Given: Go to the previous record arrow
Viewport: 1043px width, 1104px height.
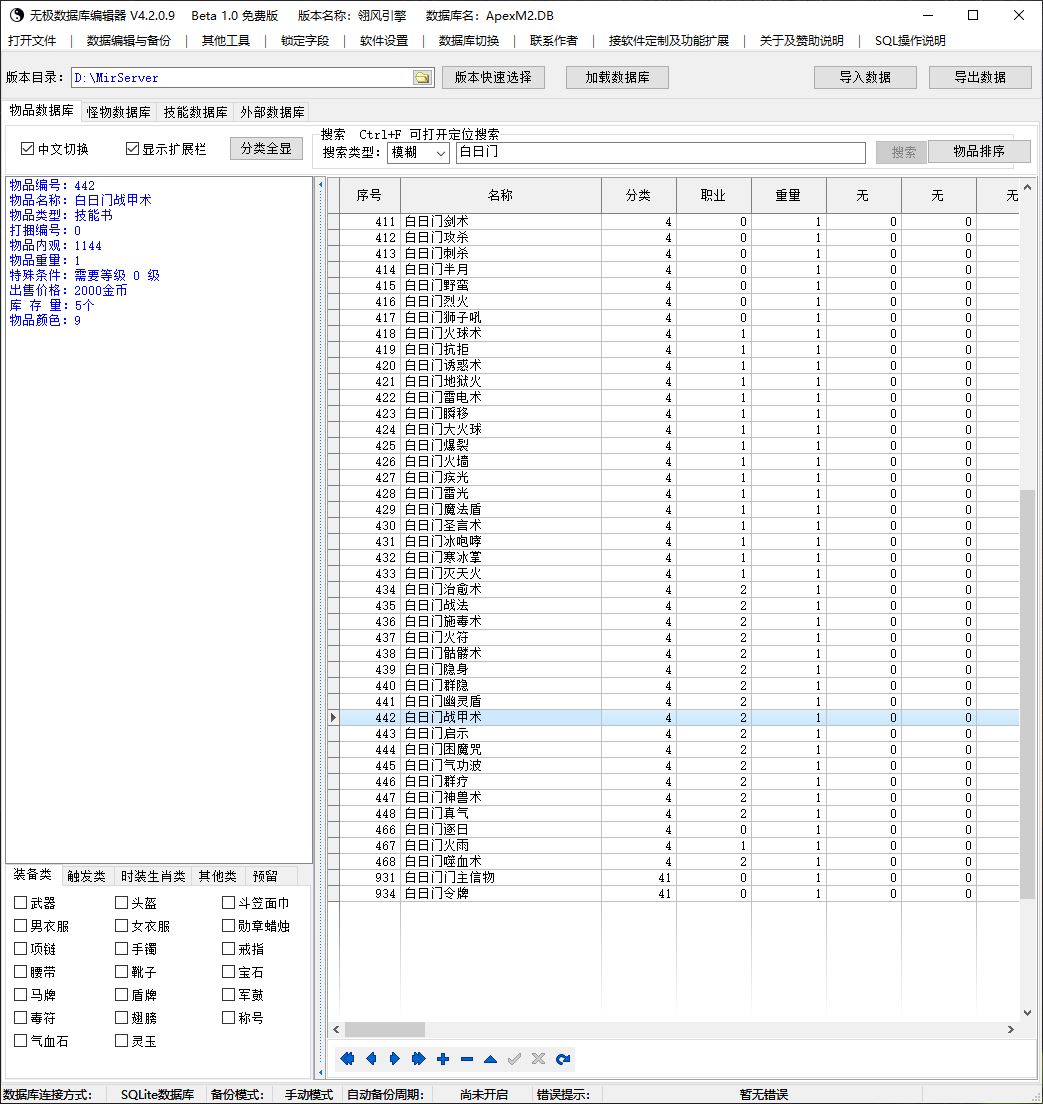Looking at the screenshot, I should 371,1059.
